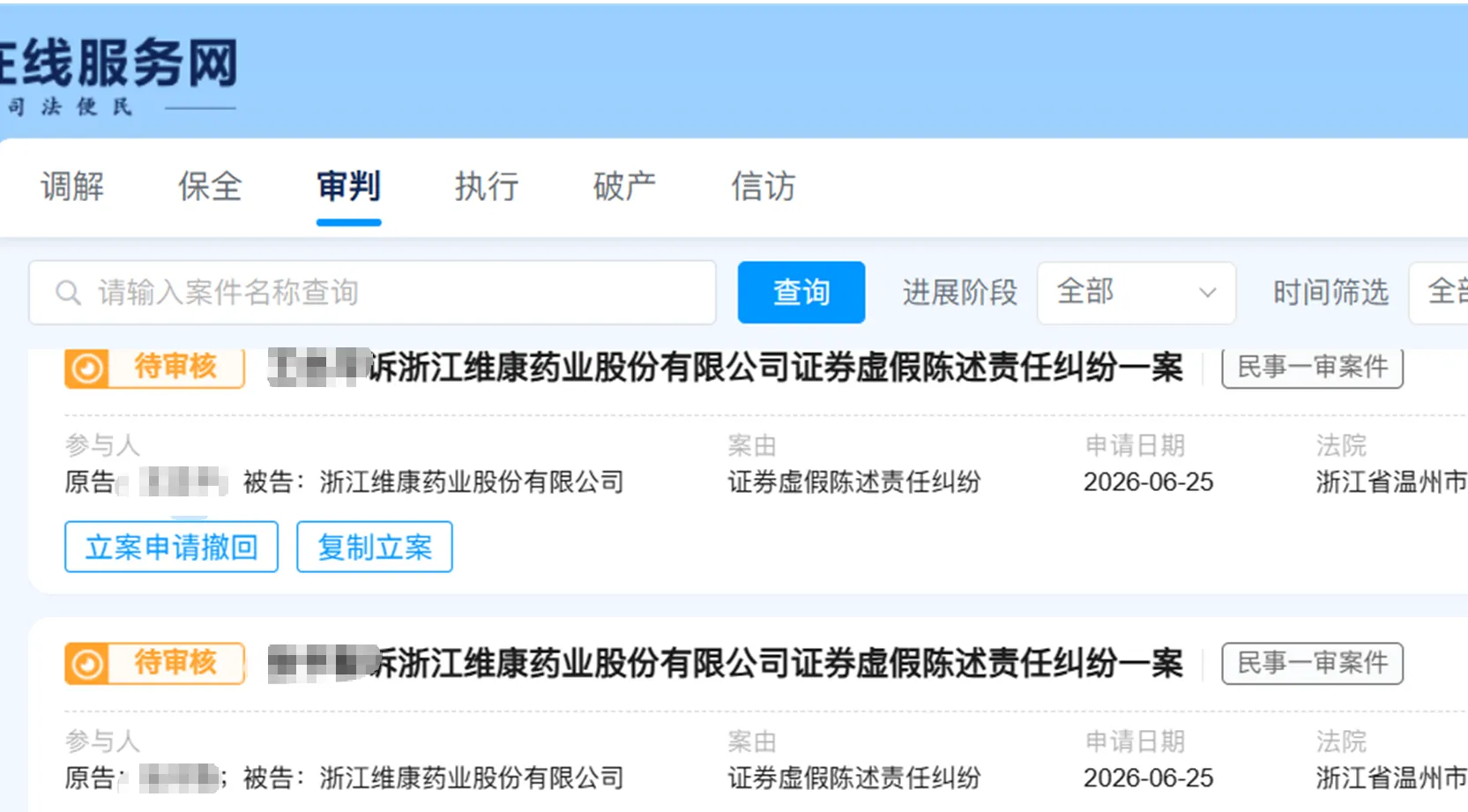Click the first case's court 浙江省温州市

(x=1391, y=482)
